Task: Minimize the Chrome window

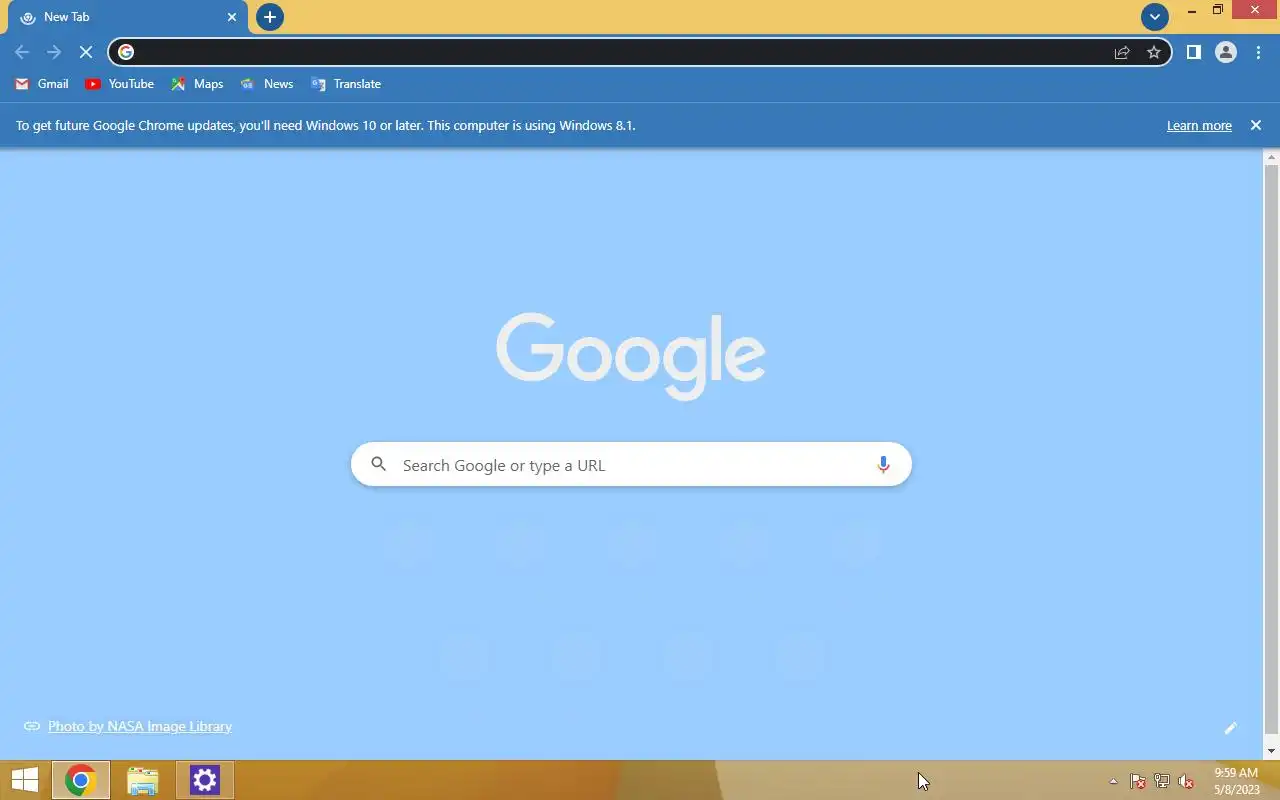Action: tap(1192, 10)
